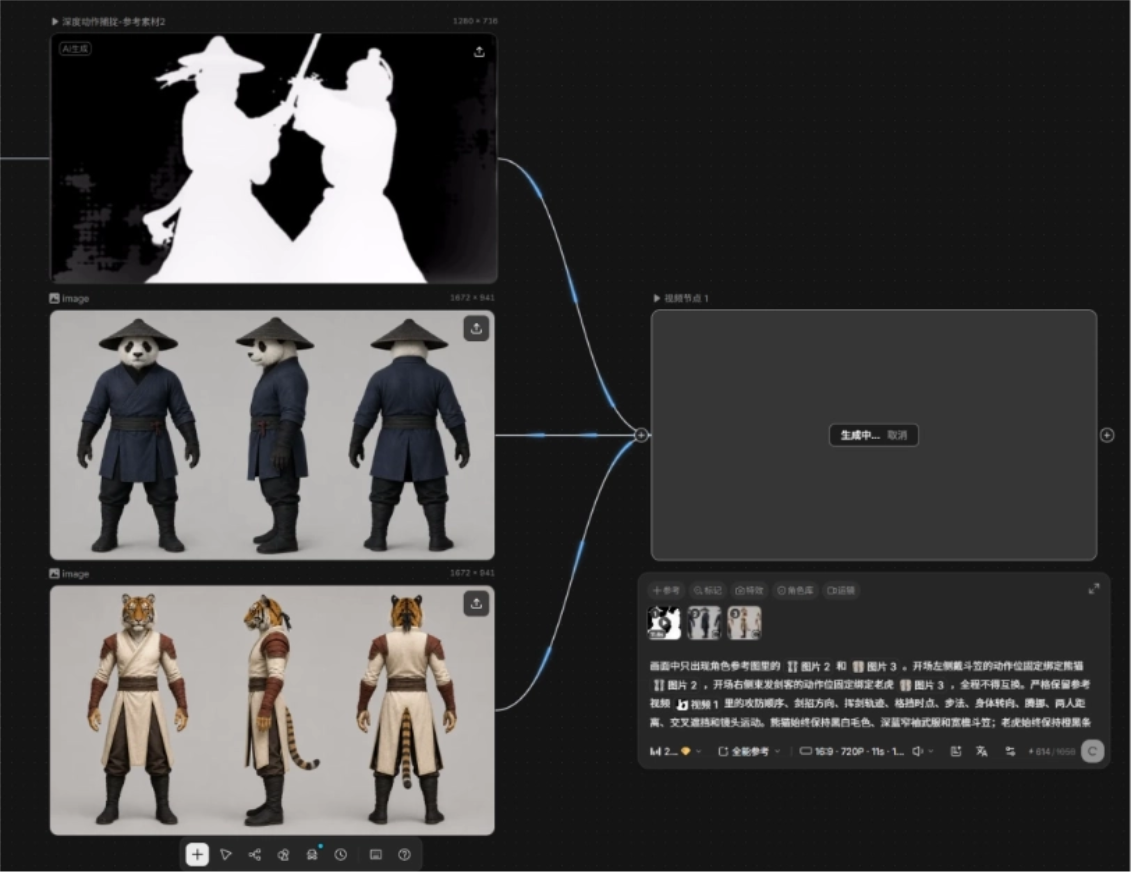Image resolution: width=1131 pixels, height=872 pixels.
Task: Click the minimap panel icon in bottom toolbar
Action: click(x=376, y=855)
